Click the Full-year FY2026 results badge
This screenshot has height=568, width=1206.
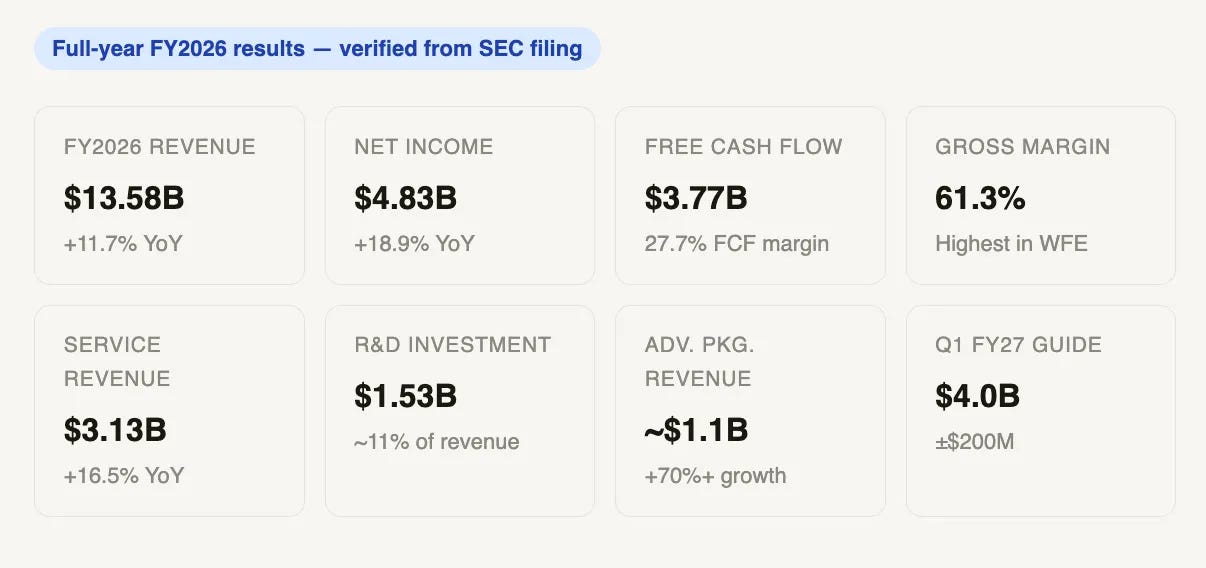point(317,48)
